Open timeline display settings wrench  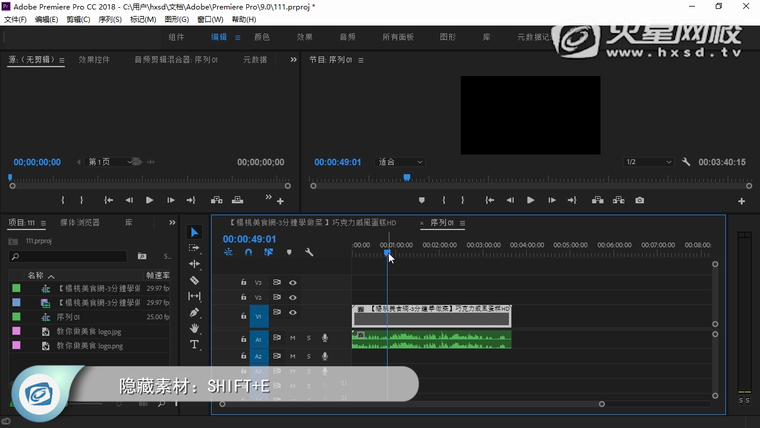tap(309, 253)
